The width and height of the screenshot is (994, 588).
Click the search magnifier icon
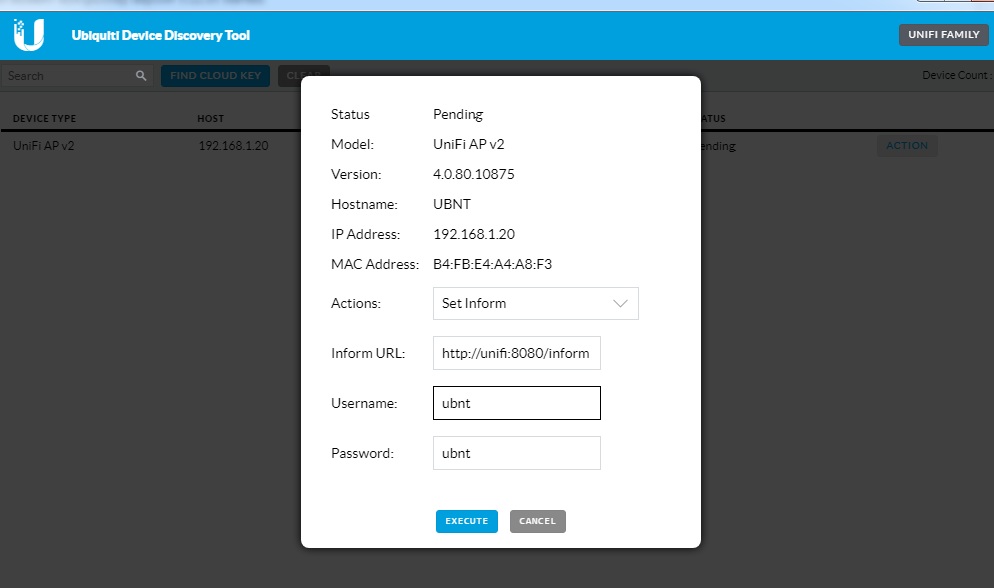141,75
